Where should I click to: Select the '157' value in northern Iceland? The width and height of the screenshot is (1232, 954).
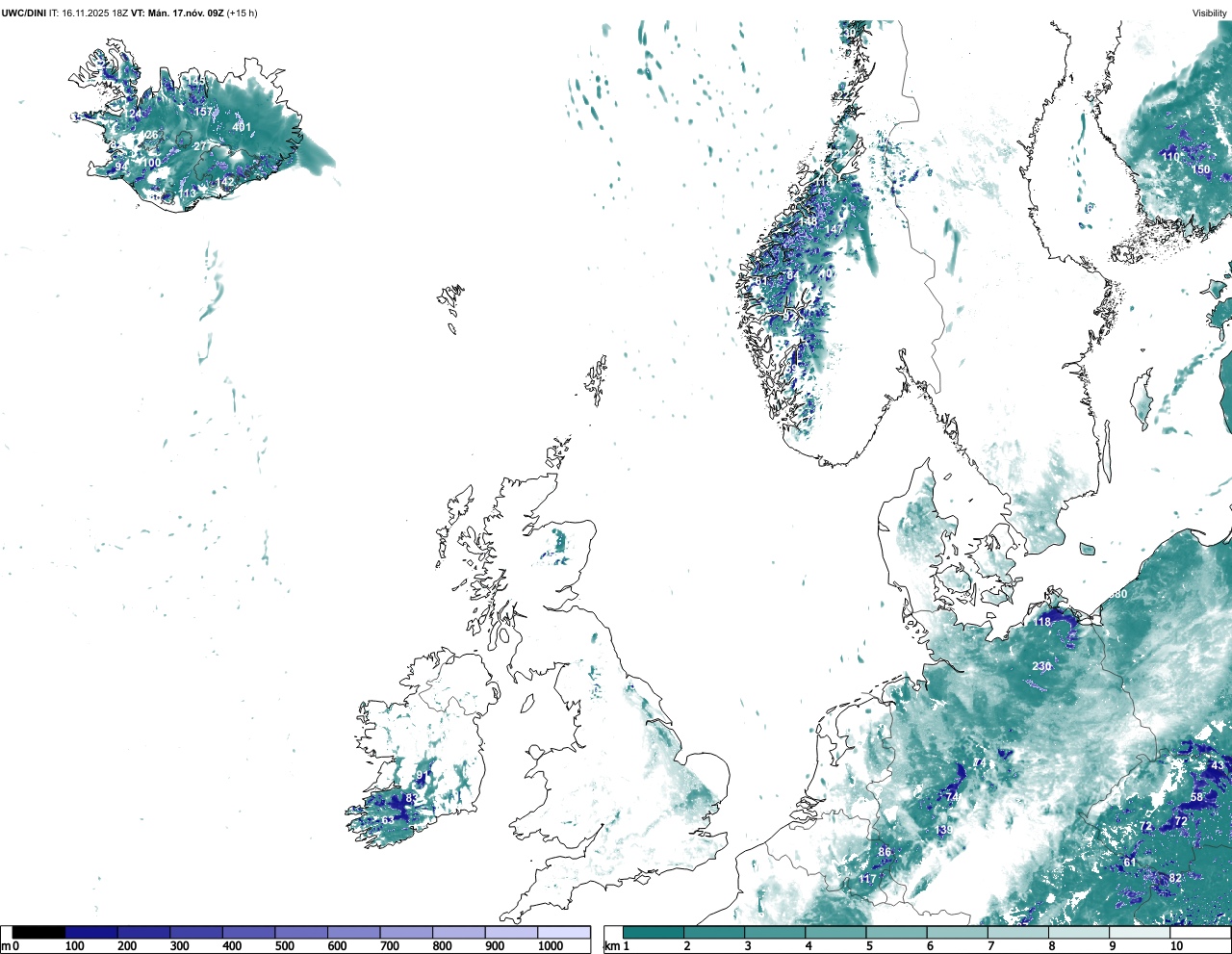(203, 112)
